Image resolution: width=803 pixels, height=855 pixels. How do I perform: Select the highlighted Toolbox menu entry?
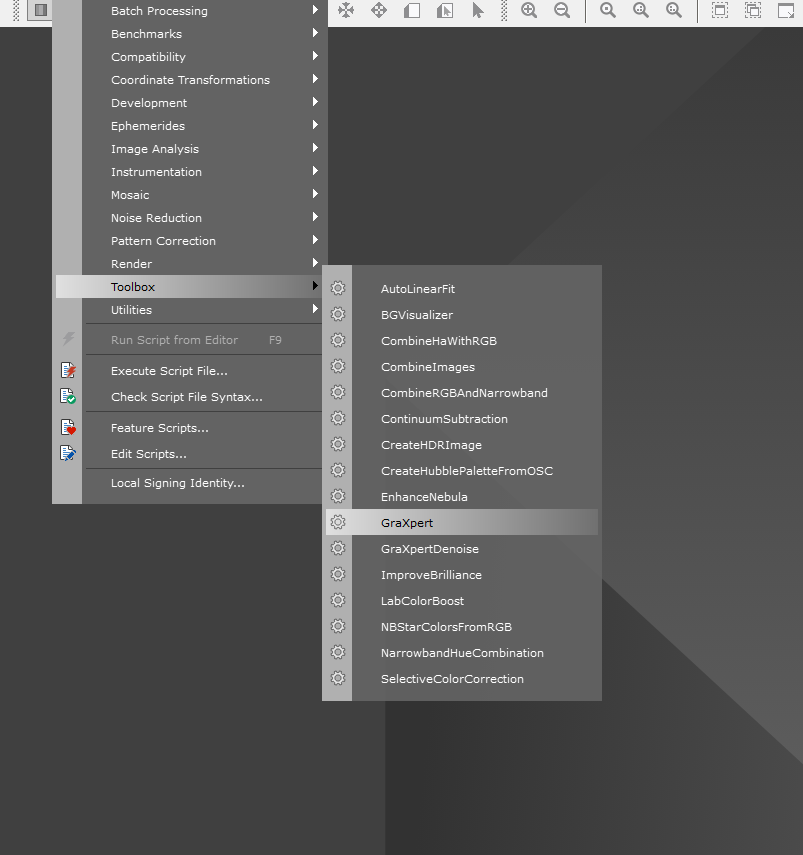click(189, 286)
